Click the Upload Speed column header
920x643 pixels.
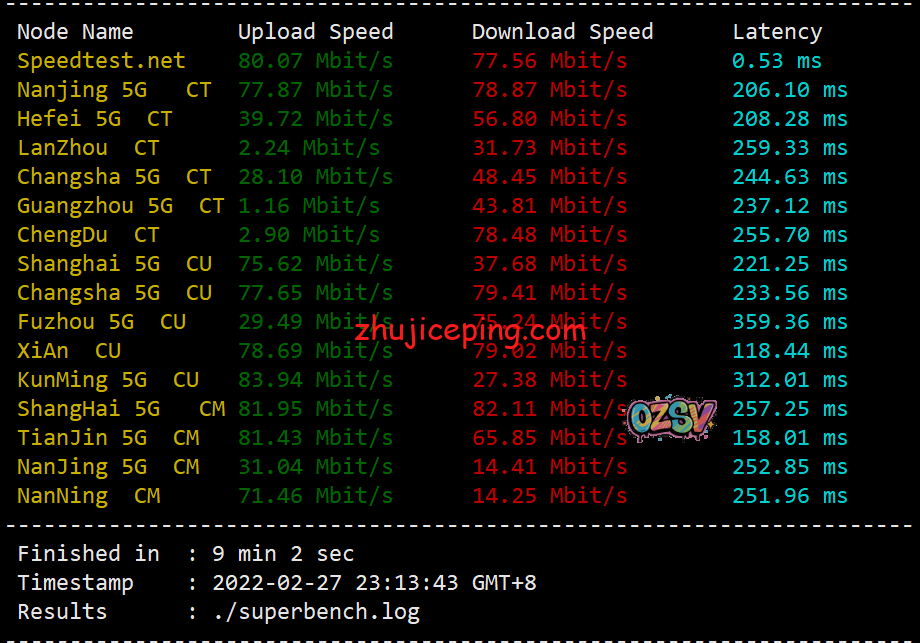pos(316,32)
